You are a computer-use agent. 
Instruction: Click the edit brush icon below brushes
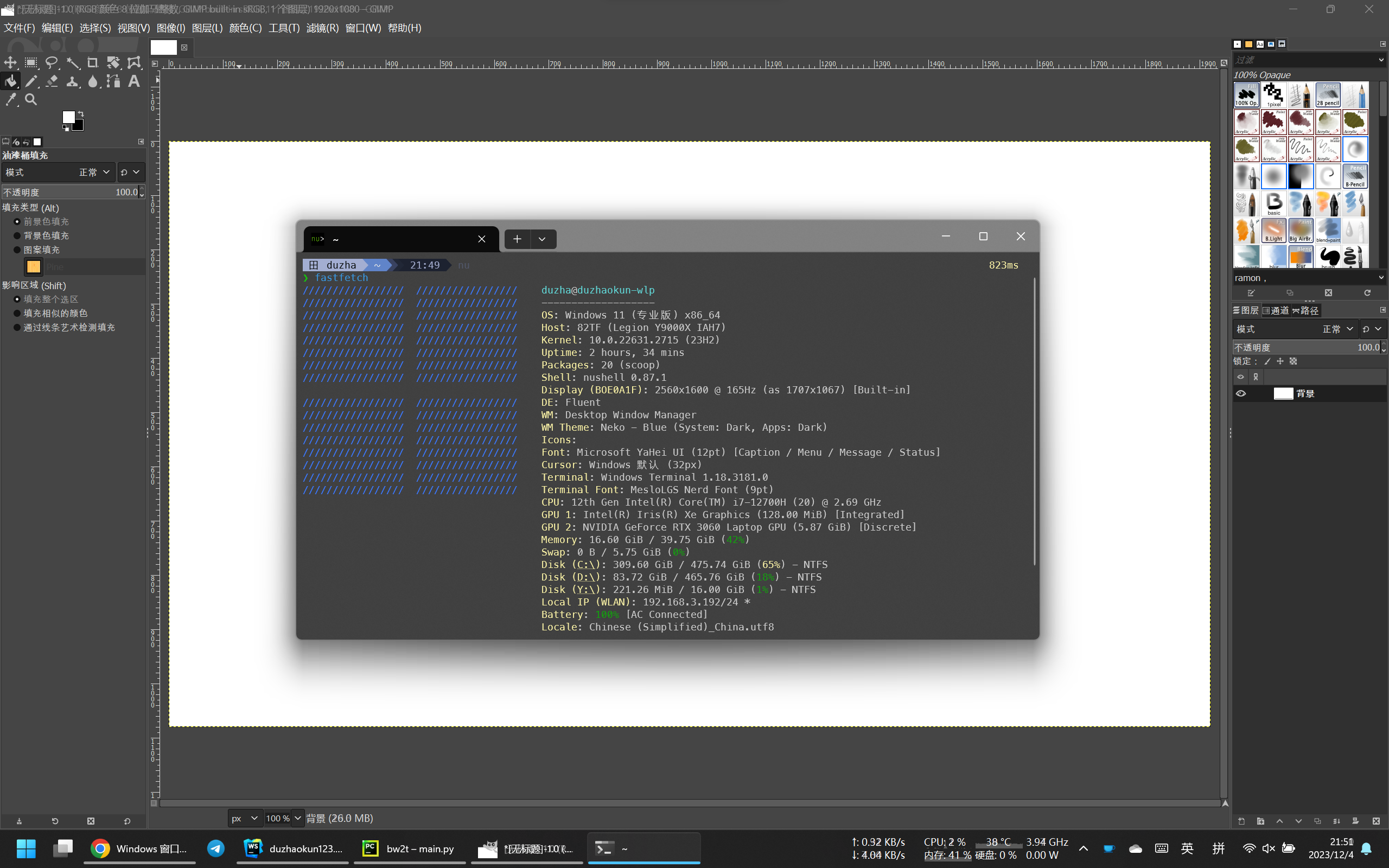(x=1251, y=293)
